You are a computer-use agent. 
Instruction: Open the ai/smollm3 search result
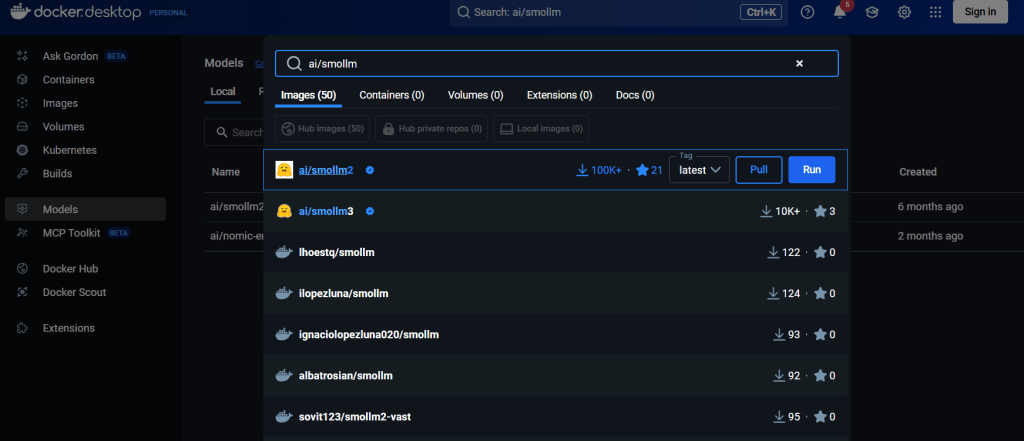tap(556, 211)
